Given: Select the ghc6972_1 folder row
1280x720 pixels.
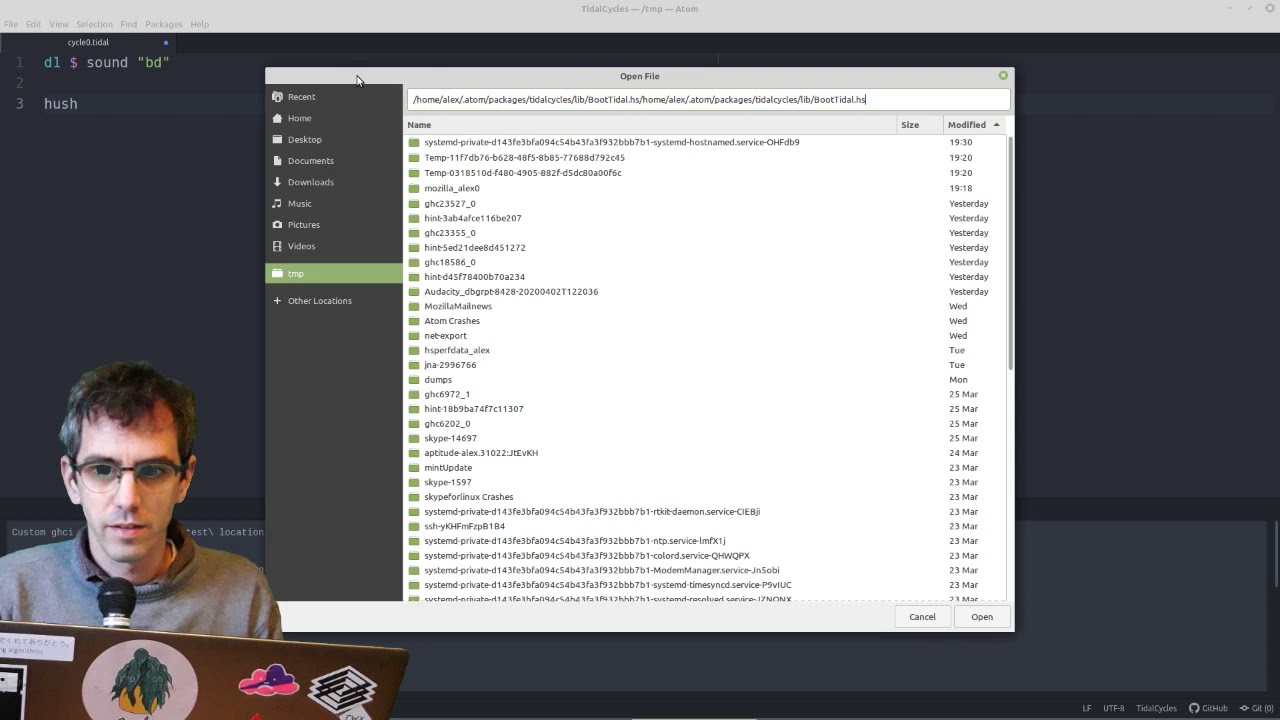Looking at the screenshot, I should [705, 394].
